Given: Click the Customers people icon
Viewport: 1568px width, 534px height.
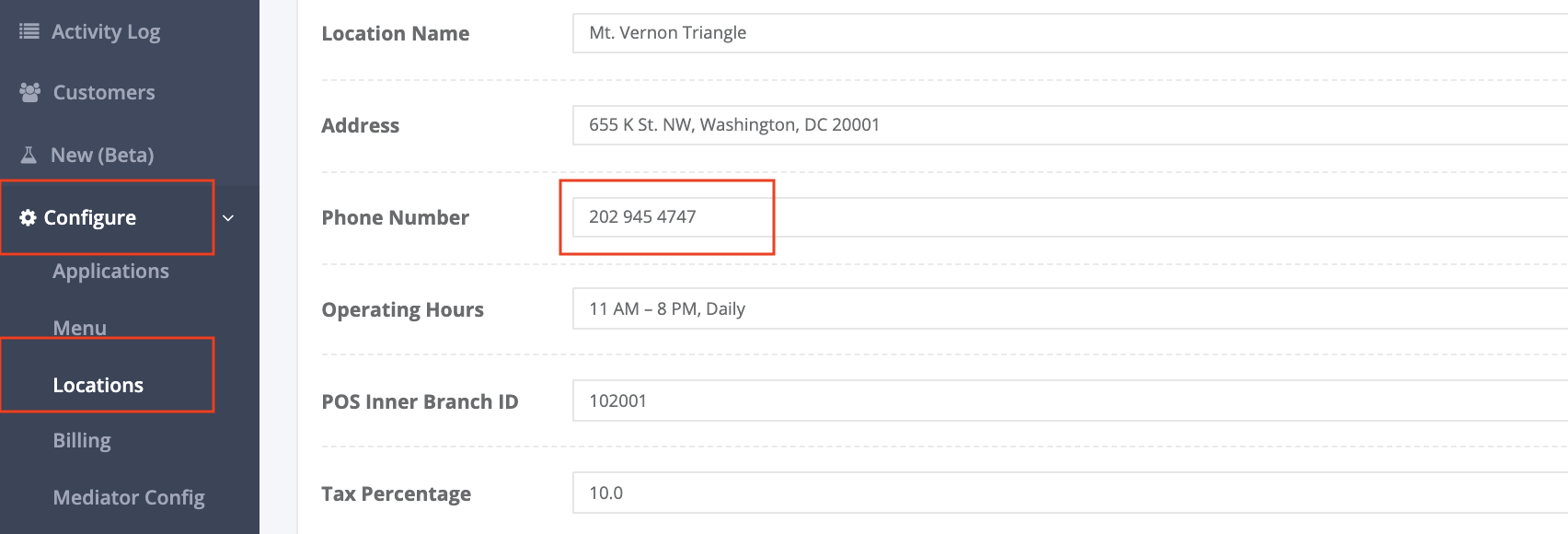Looking at the screenshot, I should pos(30,92).
